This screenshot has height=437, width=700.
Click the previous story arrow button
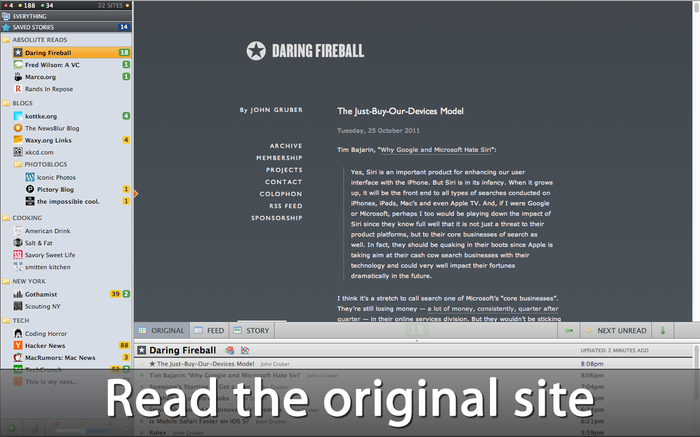coord(569,330)
